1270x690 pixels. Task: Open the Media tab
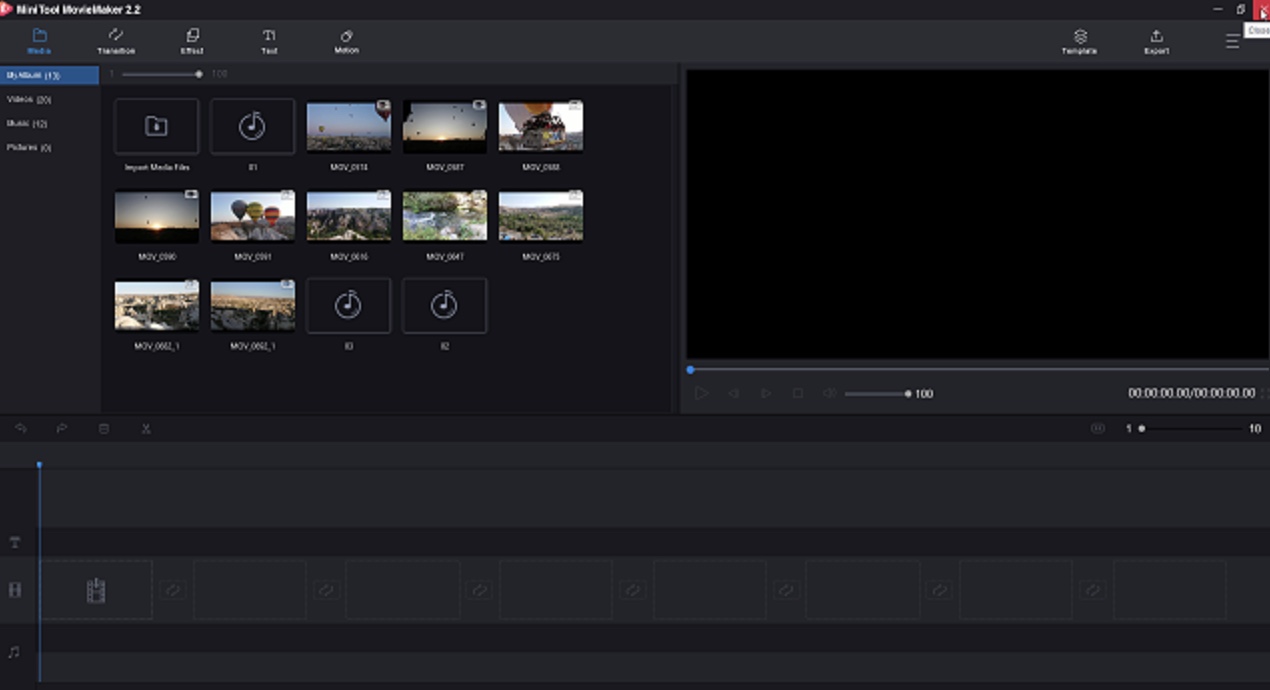pyautogui.click(x=40, y=41)
